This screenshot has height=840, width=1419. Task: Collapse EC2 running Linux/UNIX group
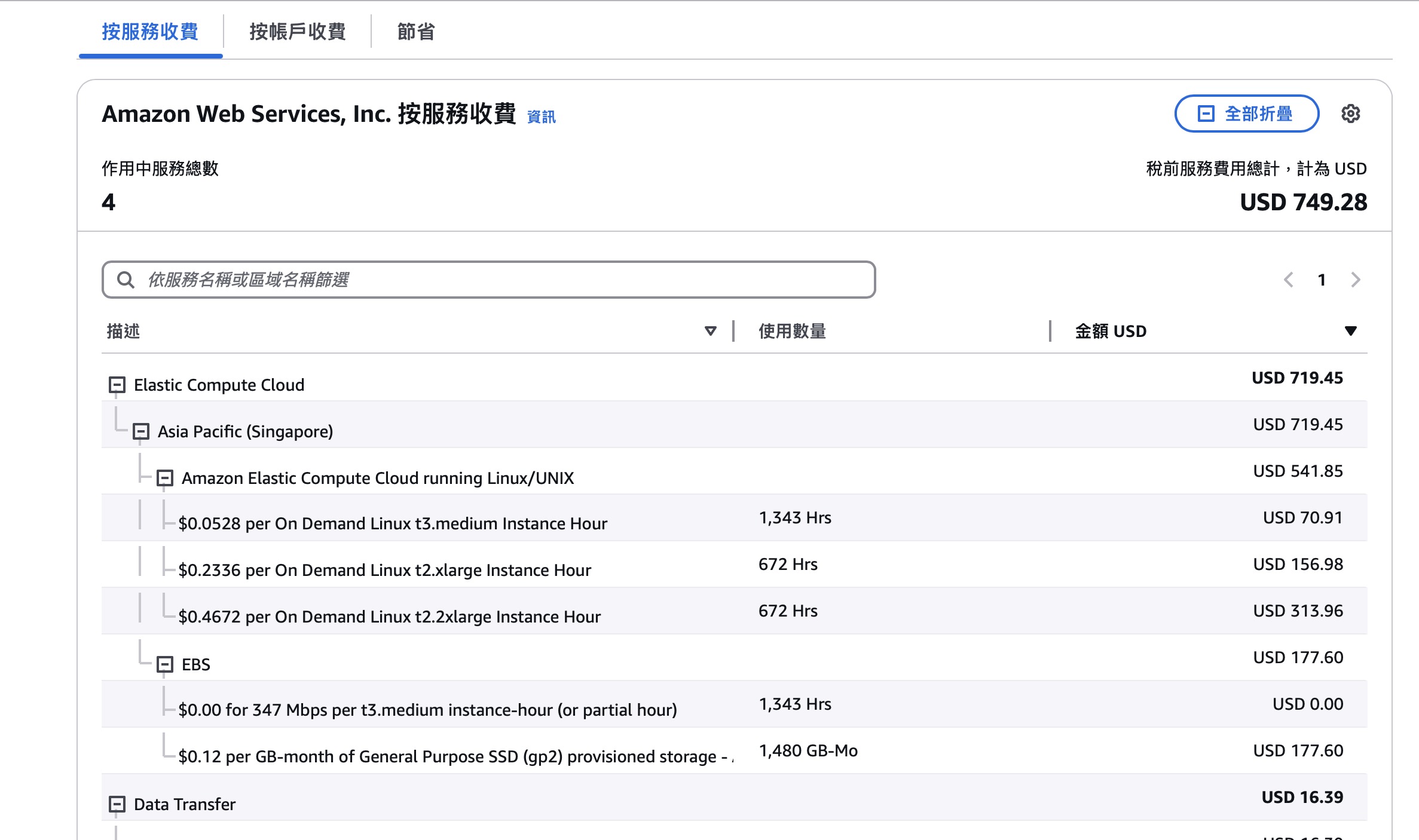click(165, 478)
